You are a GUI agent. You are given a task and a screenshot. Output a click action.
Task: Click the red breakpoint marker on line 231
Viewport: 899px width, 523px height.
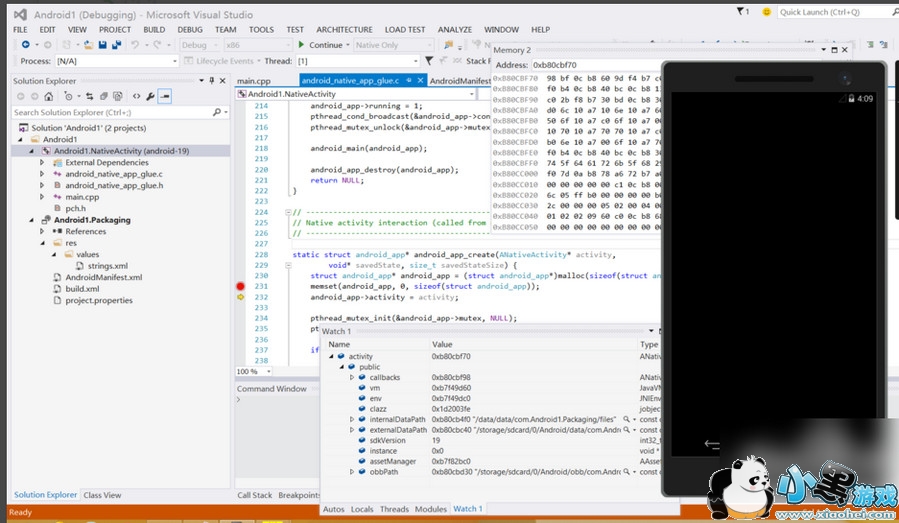[x=240, y=286]
